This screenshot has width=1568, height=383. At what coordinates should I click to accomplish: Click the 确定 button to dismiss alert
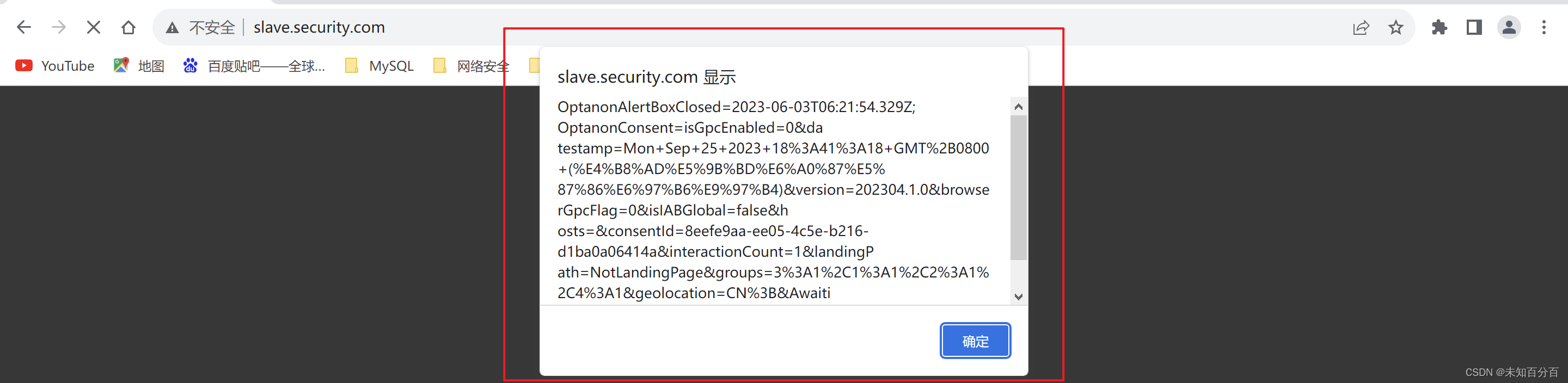(x=975, y=341)
